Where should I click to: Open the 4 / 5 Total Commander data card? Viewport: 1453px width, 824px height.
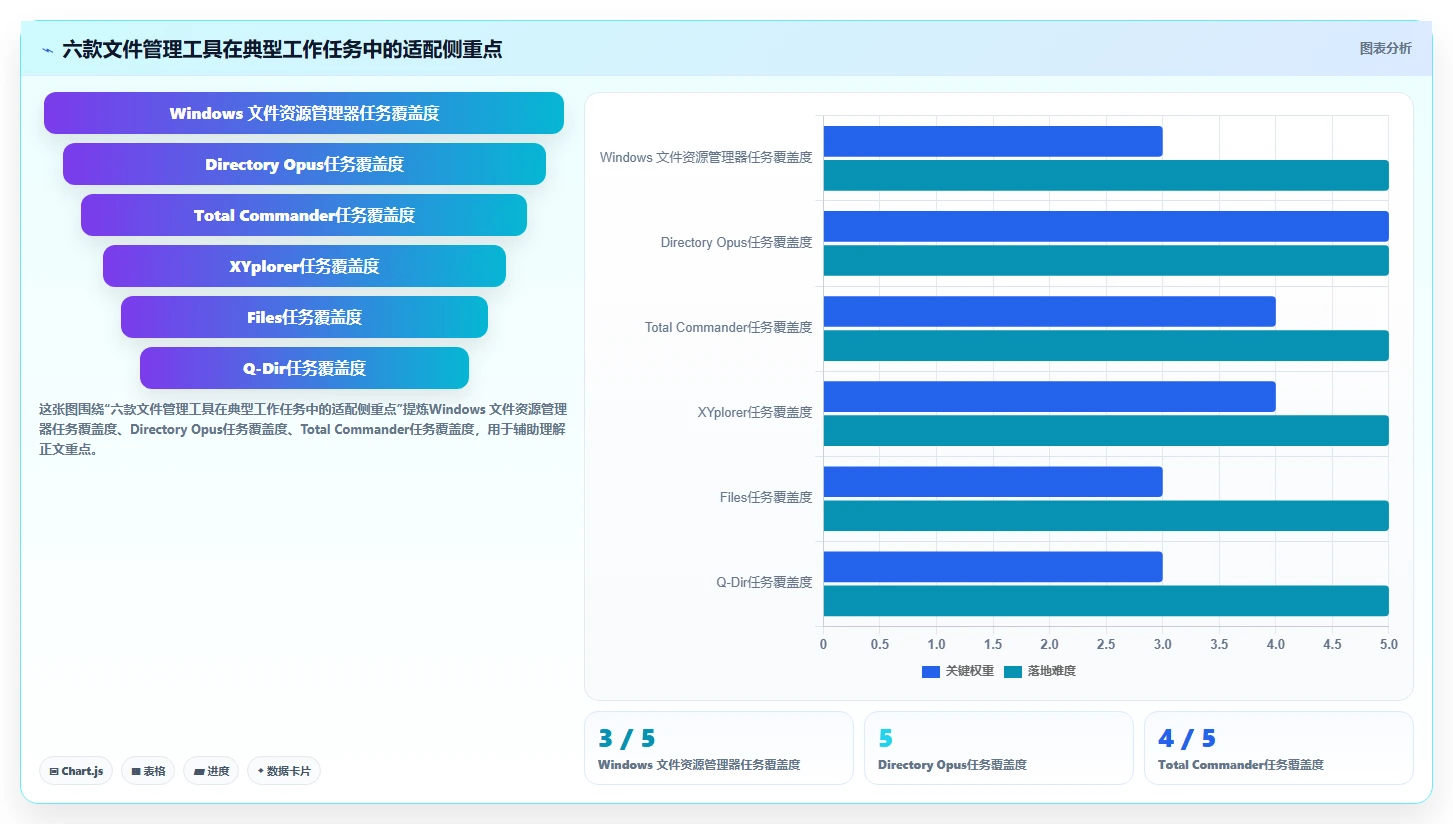coord(1279,748)
